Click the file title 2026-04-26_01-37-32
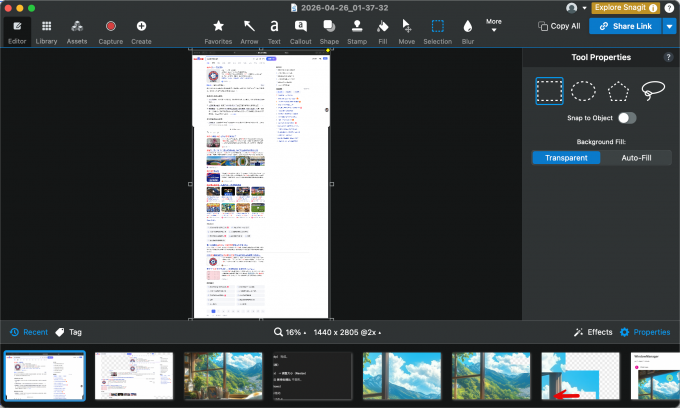 (344, 8)
